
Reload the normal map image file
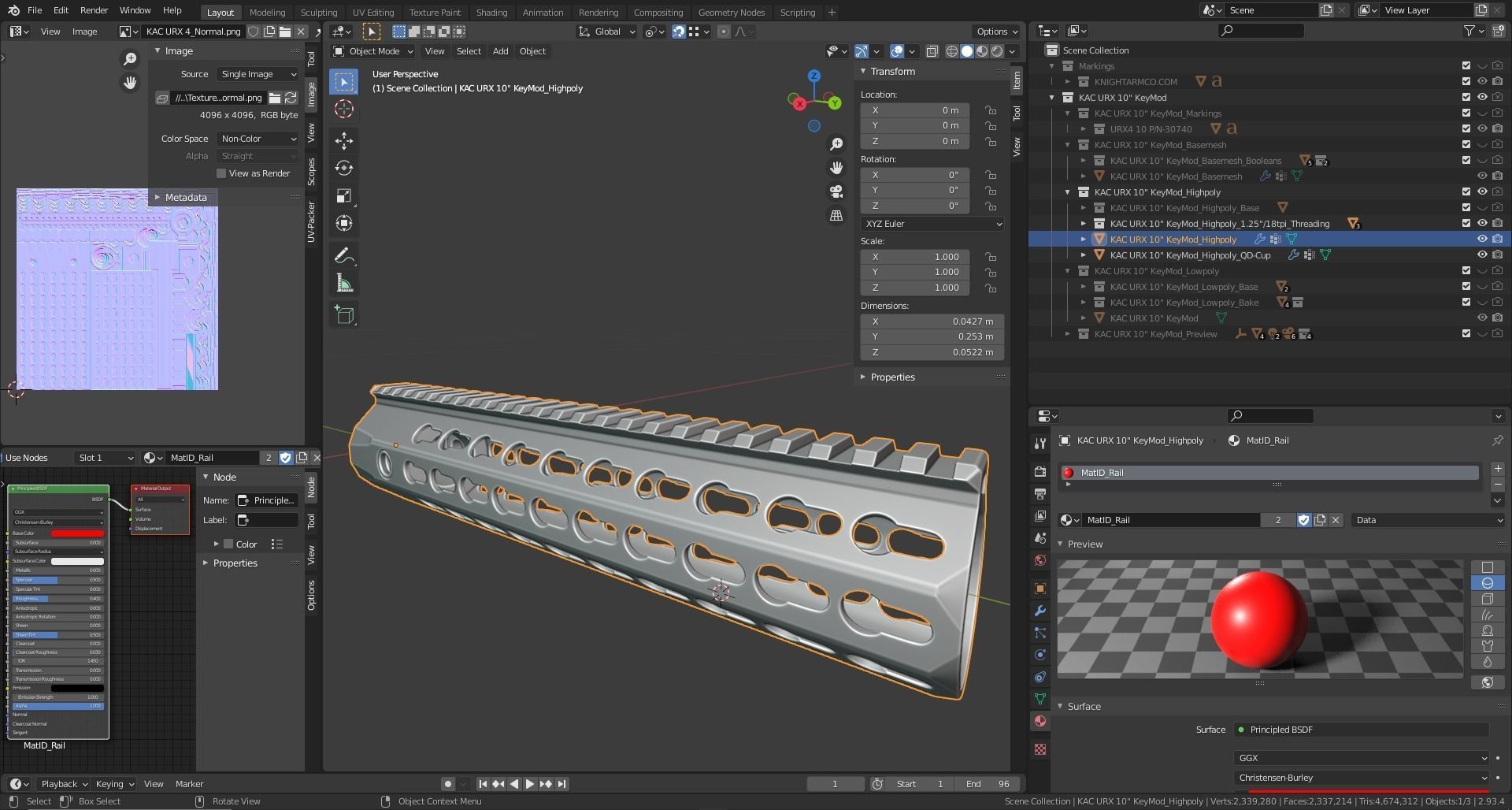click(x=291, y=98)
